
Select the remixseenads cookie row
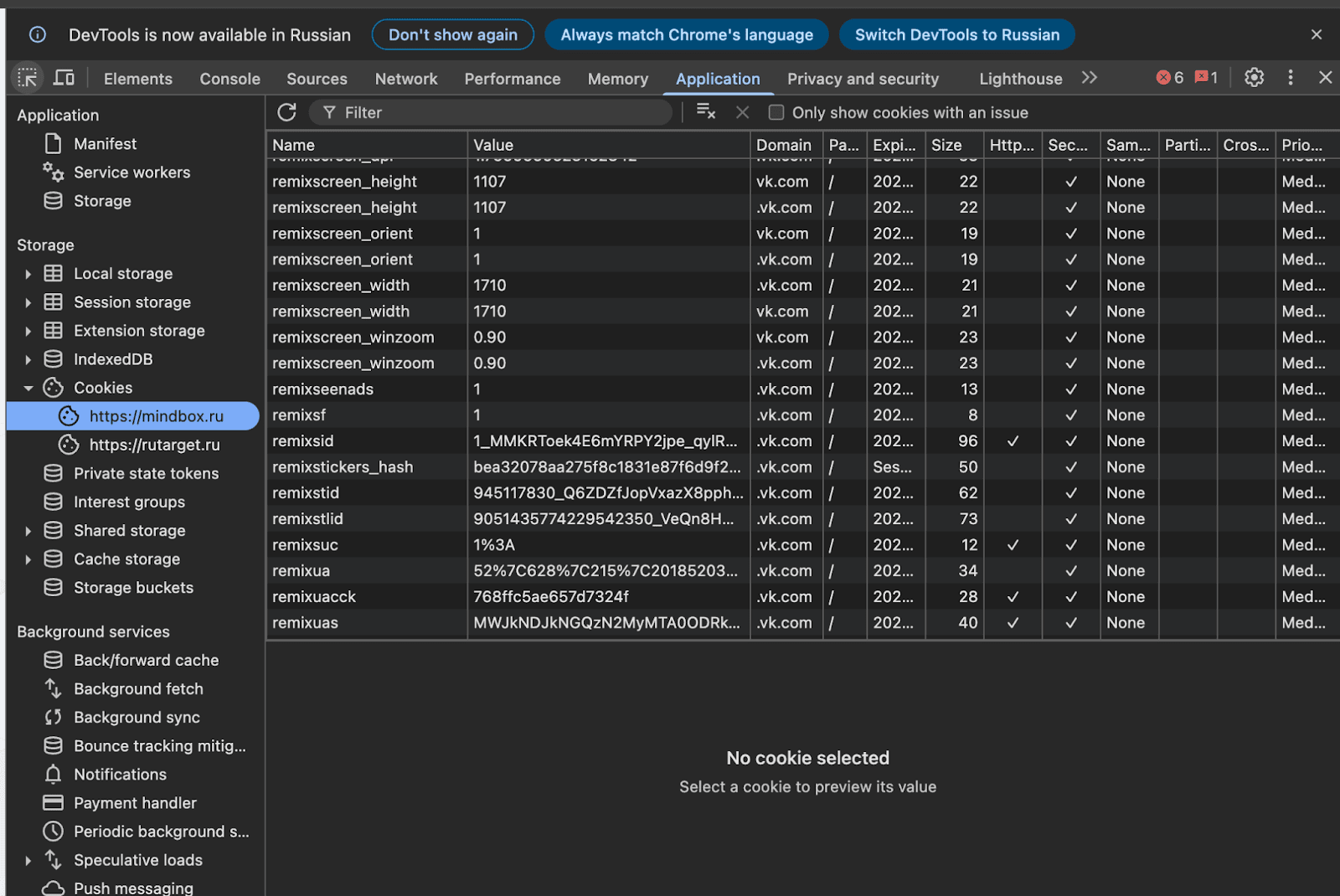[802, 389]
